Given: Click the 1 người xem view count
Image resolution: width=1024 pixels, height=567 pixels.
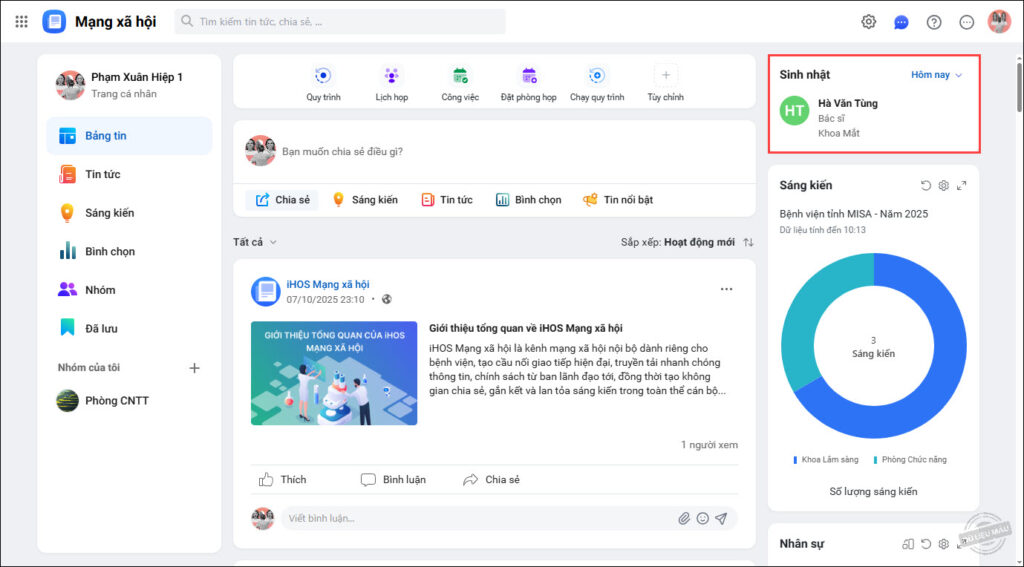Looking at the screenshot, I should coord(709,445).
